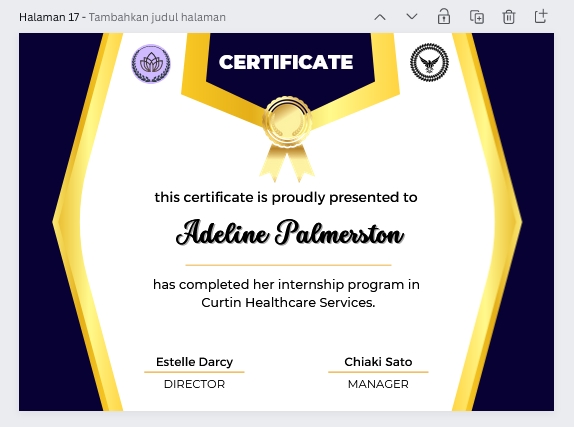Image resolution: width=574 pixels, height=427 pixels.
Task: Select the 'Chiaki Sato' signature name
Action: [x=378, y=362]
